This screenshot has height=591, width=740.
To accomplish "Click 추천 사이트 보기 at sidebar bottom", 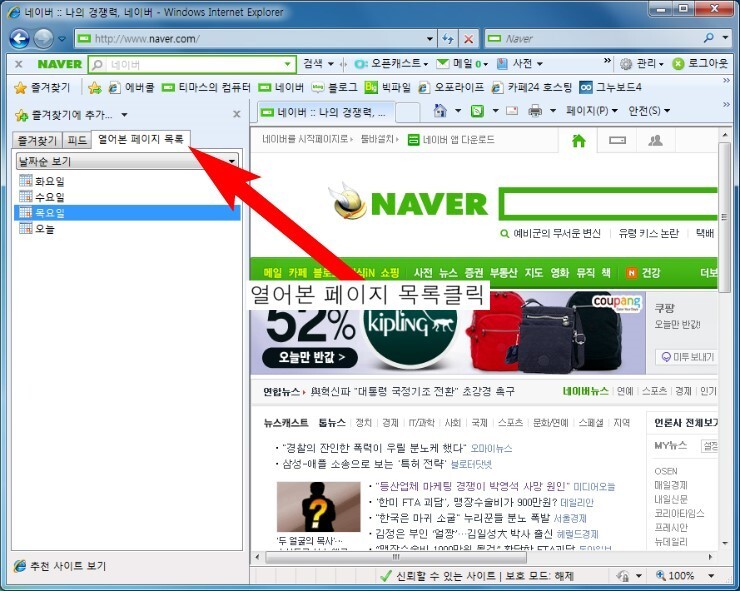I will click(60, 566).
